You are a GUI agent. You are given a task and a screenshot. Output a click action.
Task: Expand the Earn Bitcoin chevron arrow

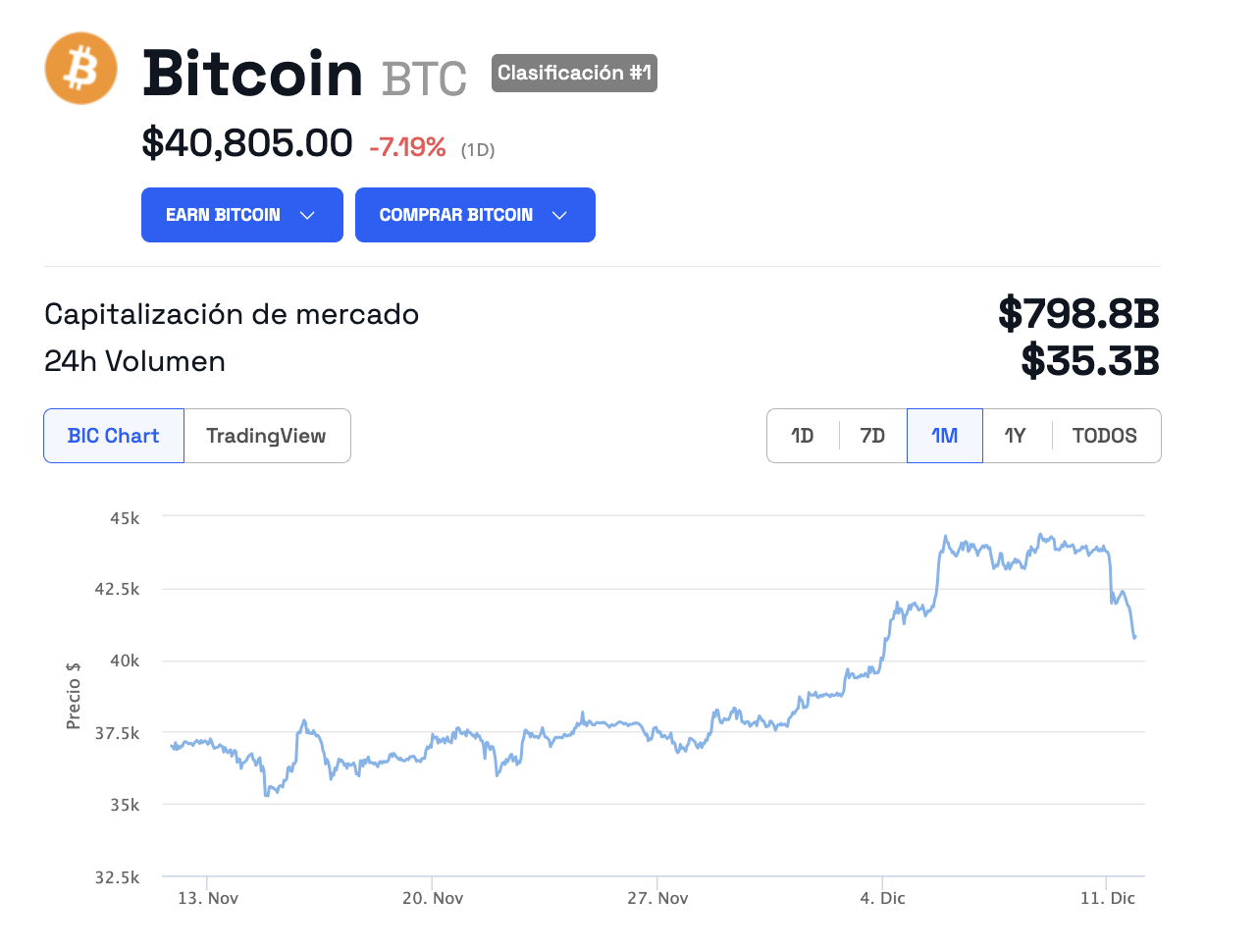tap(307, 215)
